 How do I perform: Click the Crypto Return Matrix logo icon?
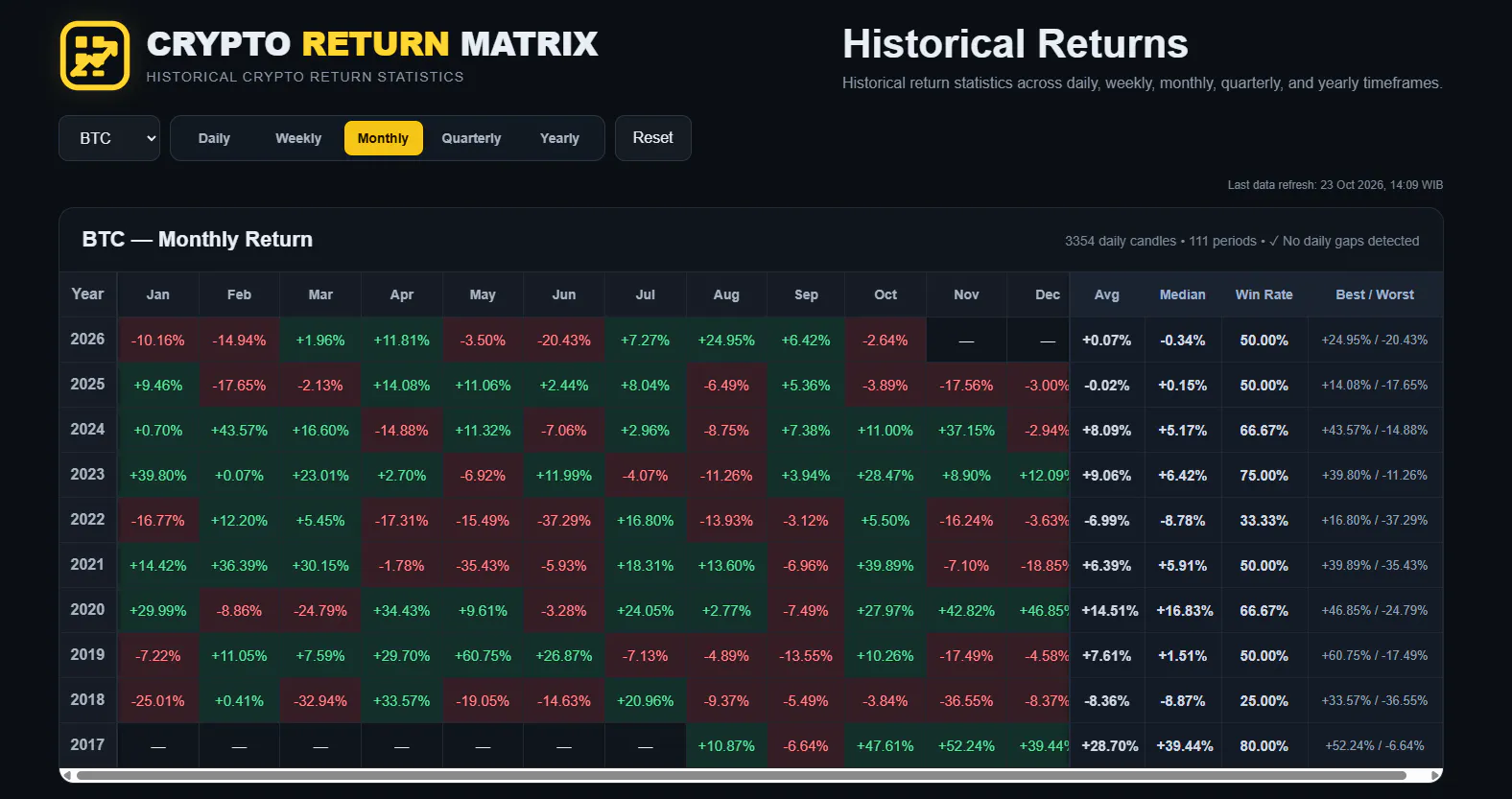point(95,56)
